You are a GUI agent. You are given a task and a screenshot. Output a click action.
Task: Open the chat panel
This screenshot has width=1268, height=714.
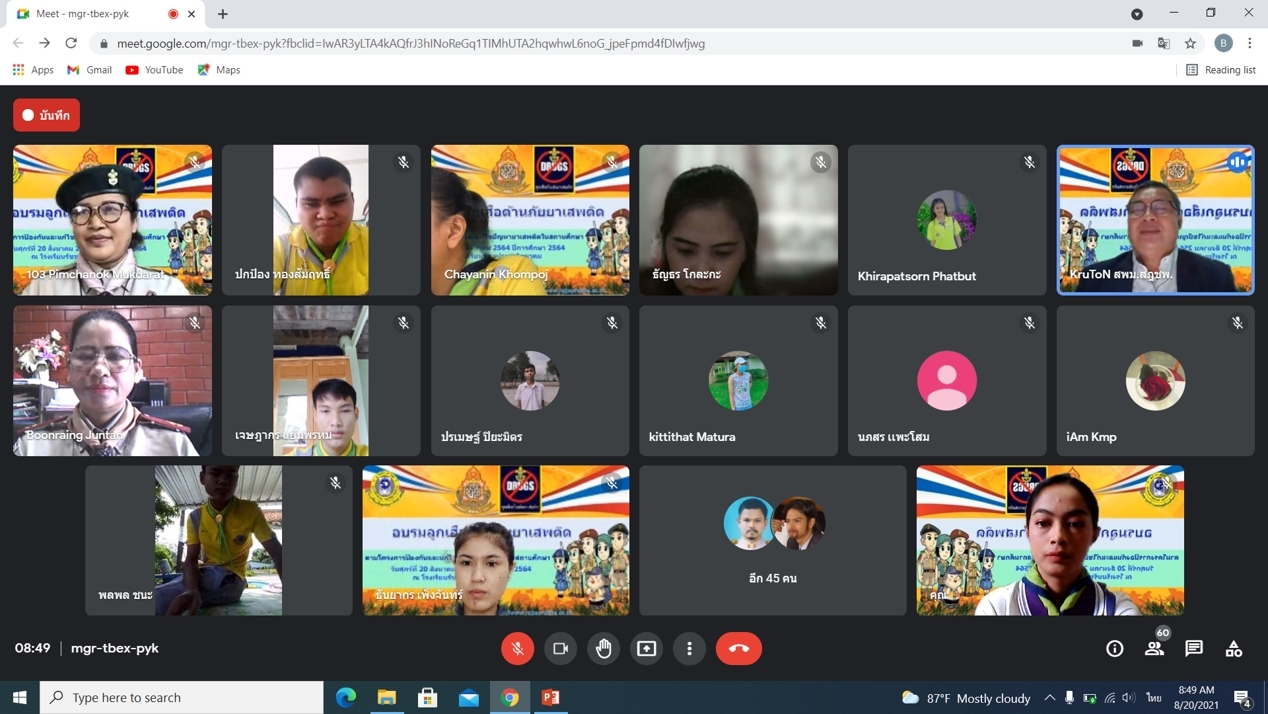coord(1194,648)
